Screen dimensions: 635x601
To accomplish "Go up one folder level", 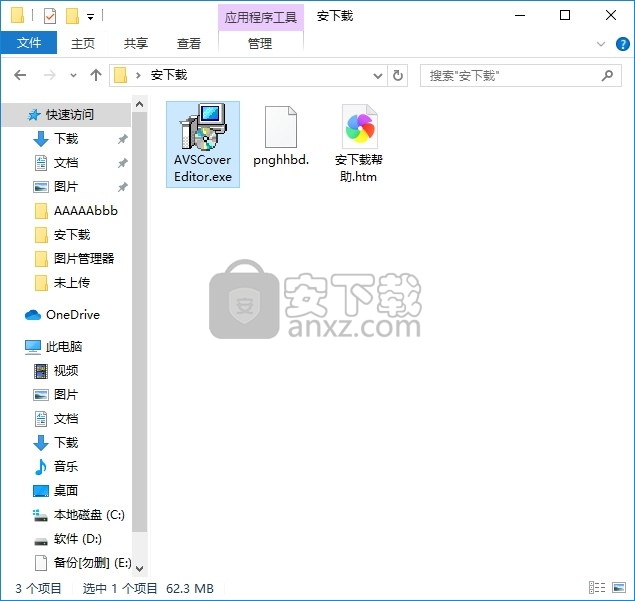I will tap(96, 75).
